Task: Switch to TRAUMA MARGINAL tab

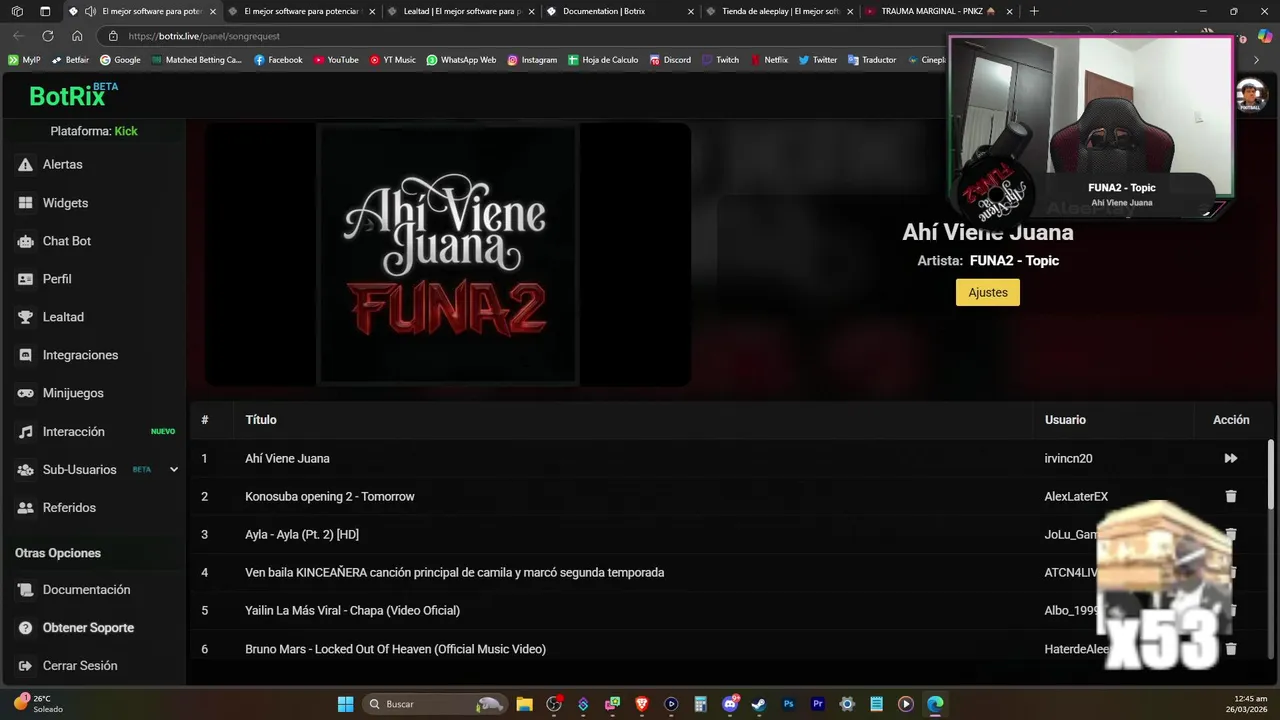Action: click(x=938, y=11)
